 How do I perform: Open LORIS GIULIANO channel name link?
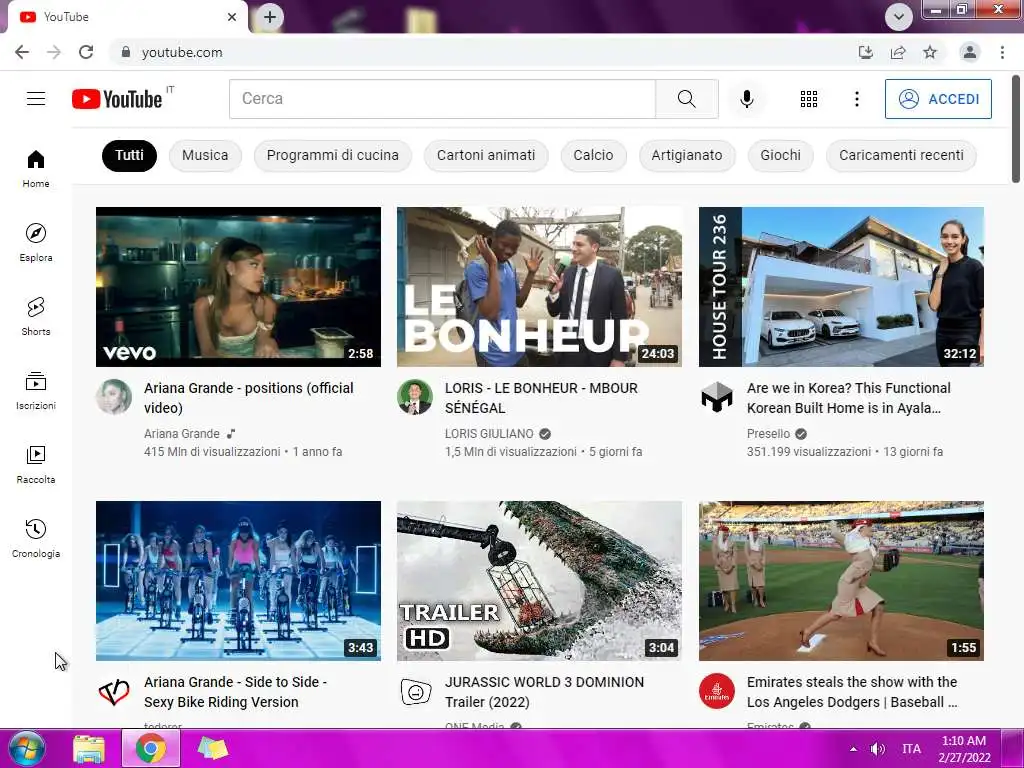pos(489,434)
